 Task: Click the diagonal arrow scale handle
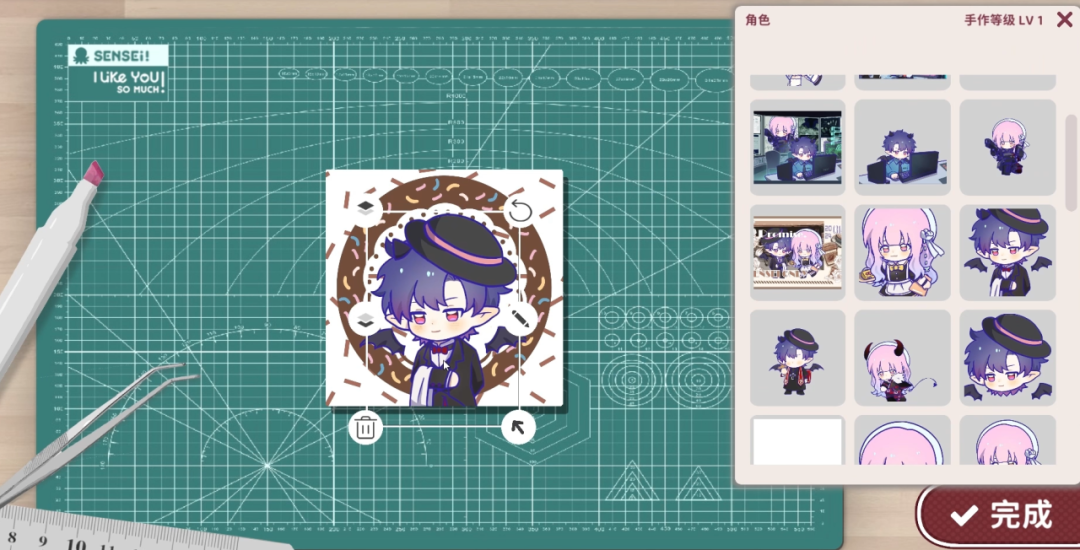519,427
